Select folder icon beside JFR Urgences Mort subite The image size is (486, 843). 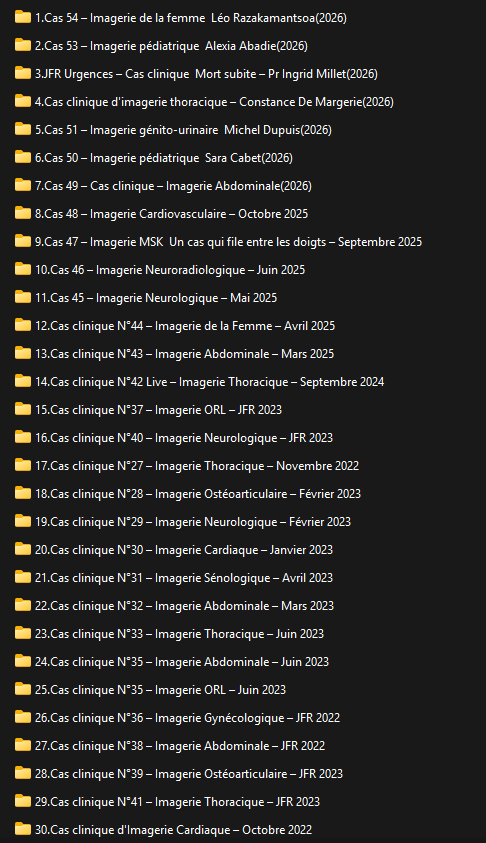coord(23,73)
